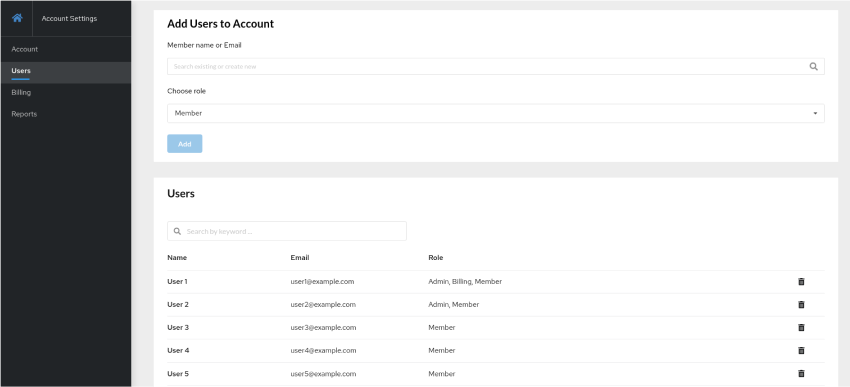Click the Member role of User 4
The width and height of the screenshot is (850, 387).
[442, 351]
